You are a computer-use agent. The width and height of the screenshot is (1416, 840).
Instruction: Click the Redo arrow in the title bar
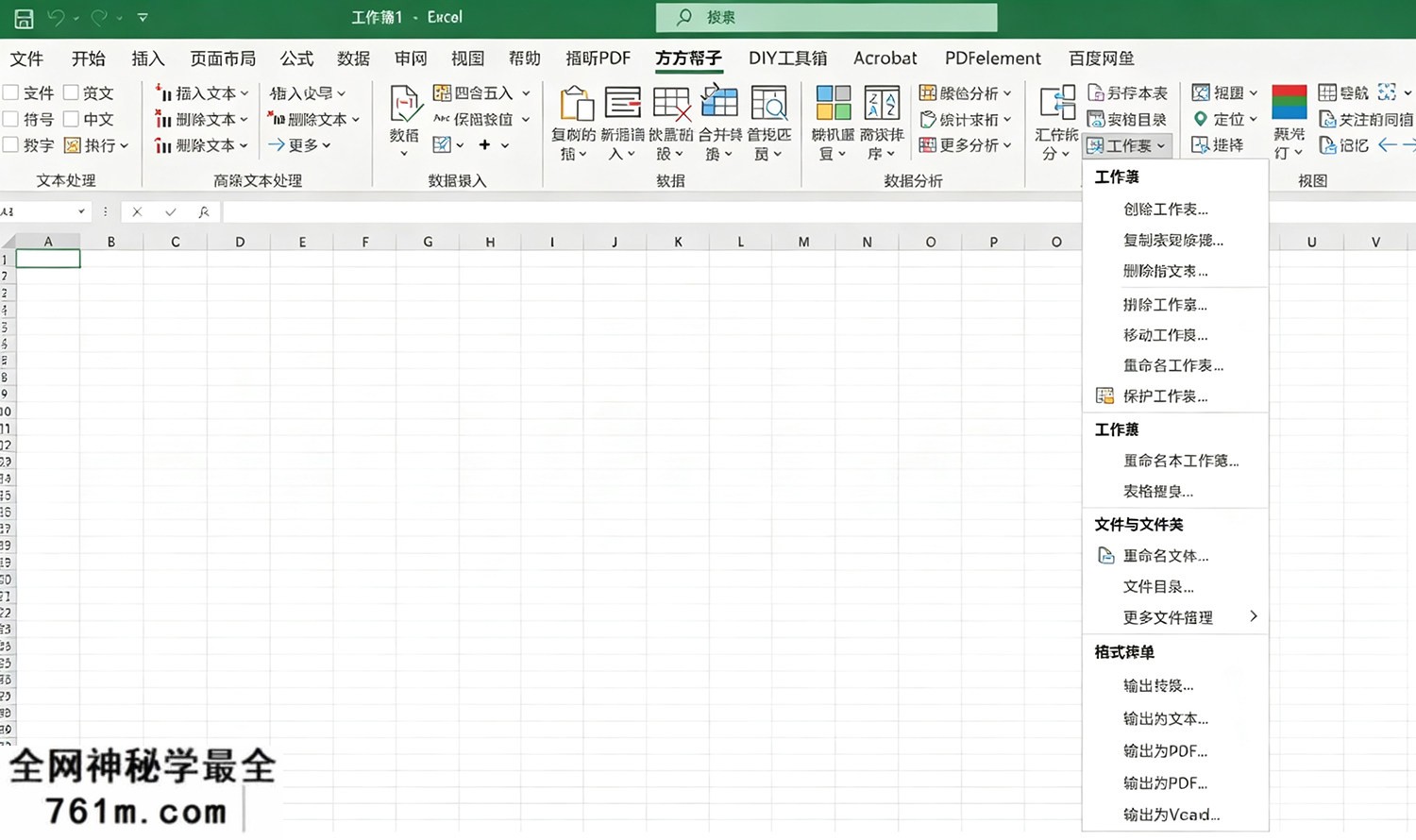point(99,18)
